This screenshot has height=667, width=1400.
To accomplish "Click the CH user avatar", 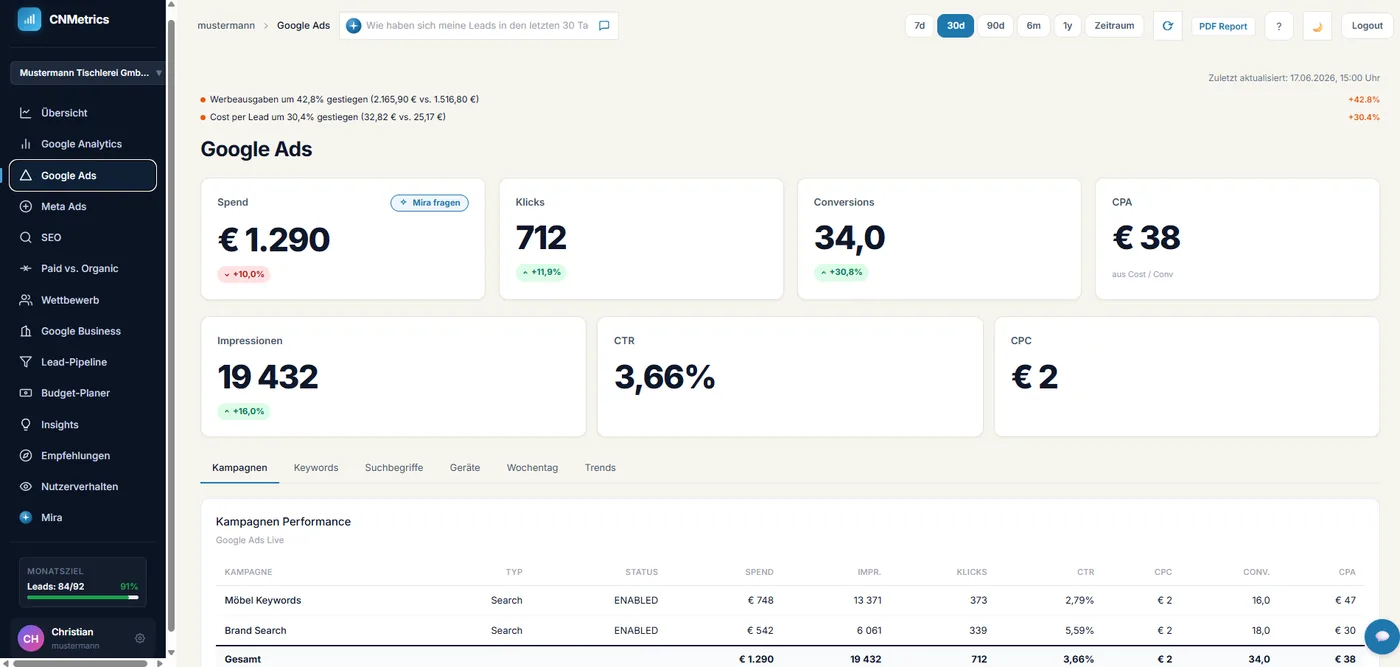I will (x=31, y=638).
